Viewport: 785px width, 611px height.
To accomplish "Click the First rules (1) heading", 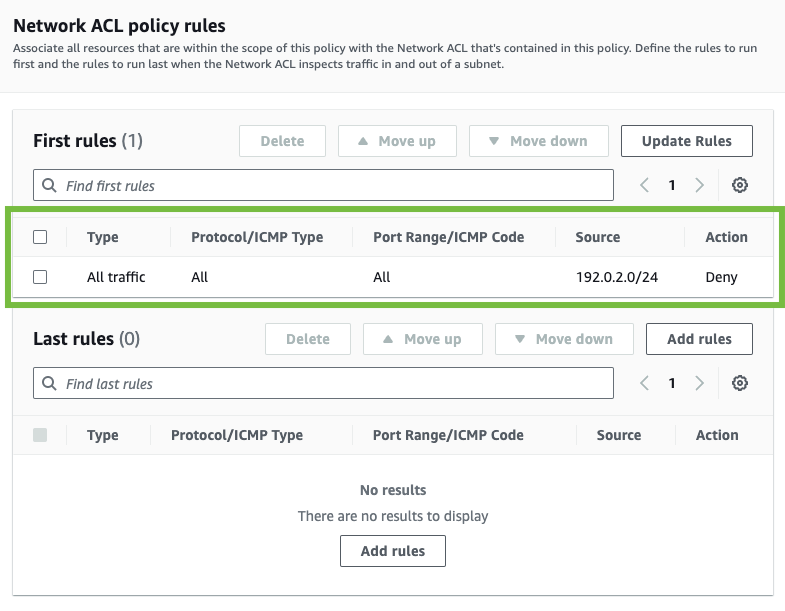I will click(88, 141).
